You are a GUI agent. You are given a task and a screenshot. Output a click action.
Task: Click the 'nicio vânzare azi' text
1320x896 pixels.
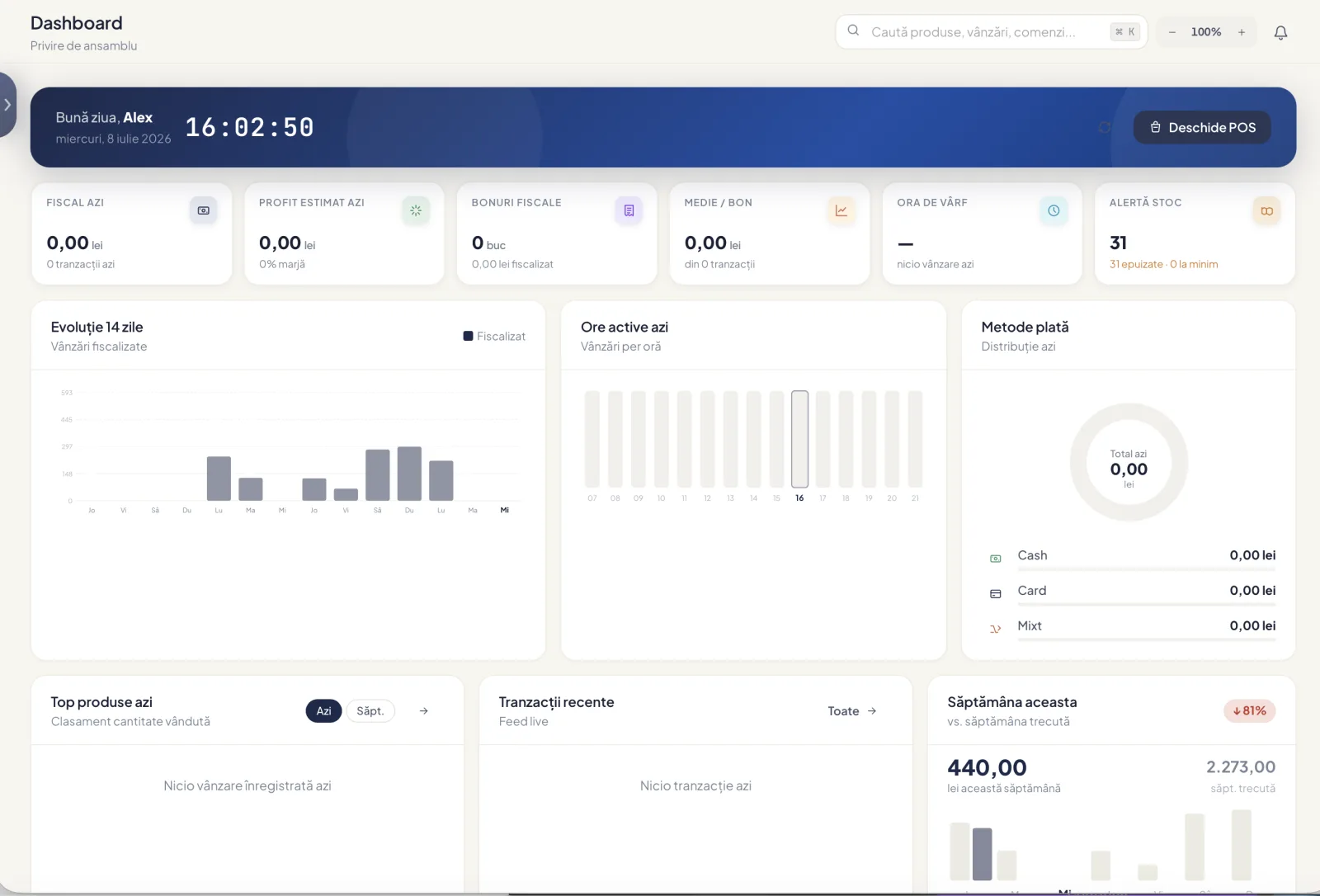pos(935,264)
